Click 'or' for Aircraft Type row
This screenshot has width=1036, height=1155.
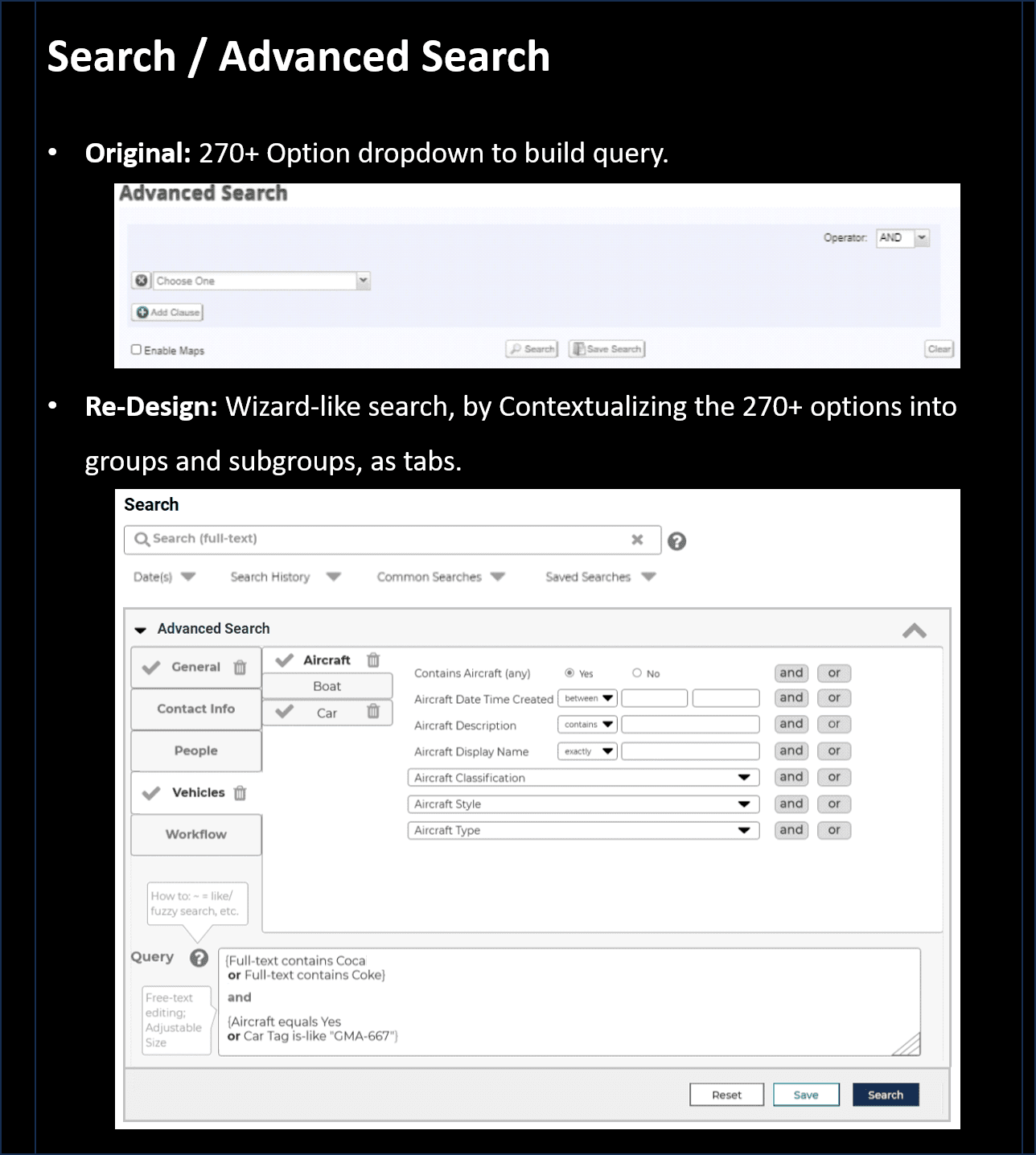tap(834, 830)
